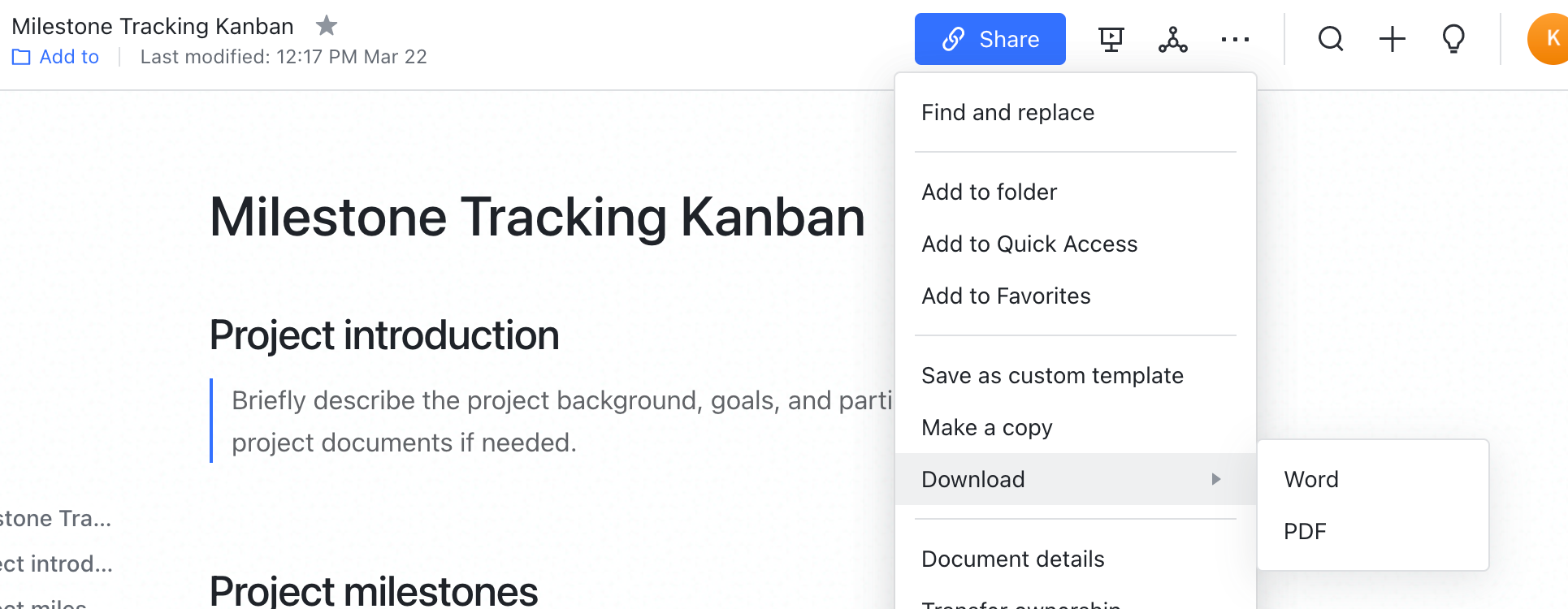The height and width of the screenshot is (609, 1568).
Task: Select Find and replace from menu
Action: pos(1007,112)
